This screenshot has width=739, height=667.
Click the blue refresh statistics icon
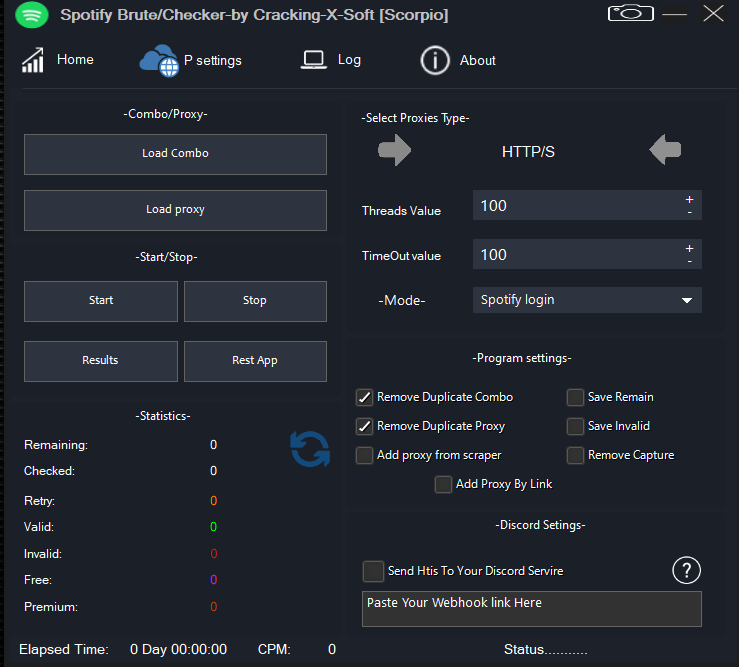[310, 449]
